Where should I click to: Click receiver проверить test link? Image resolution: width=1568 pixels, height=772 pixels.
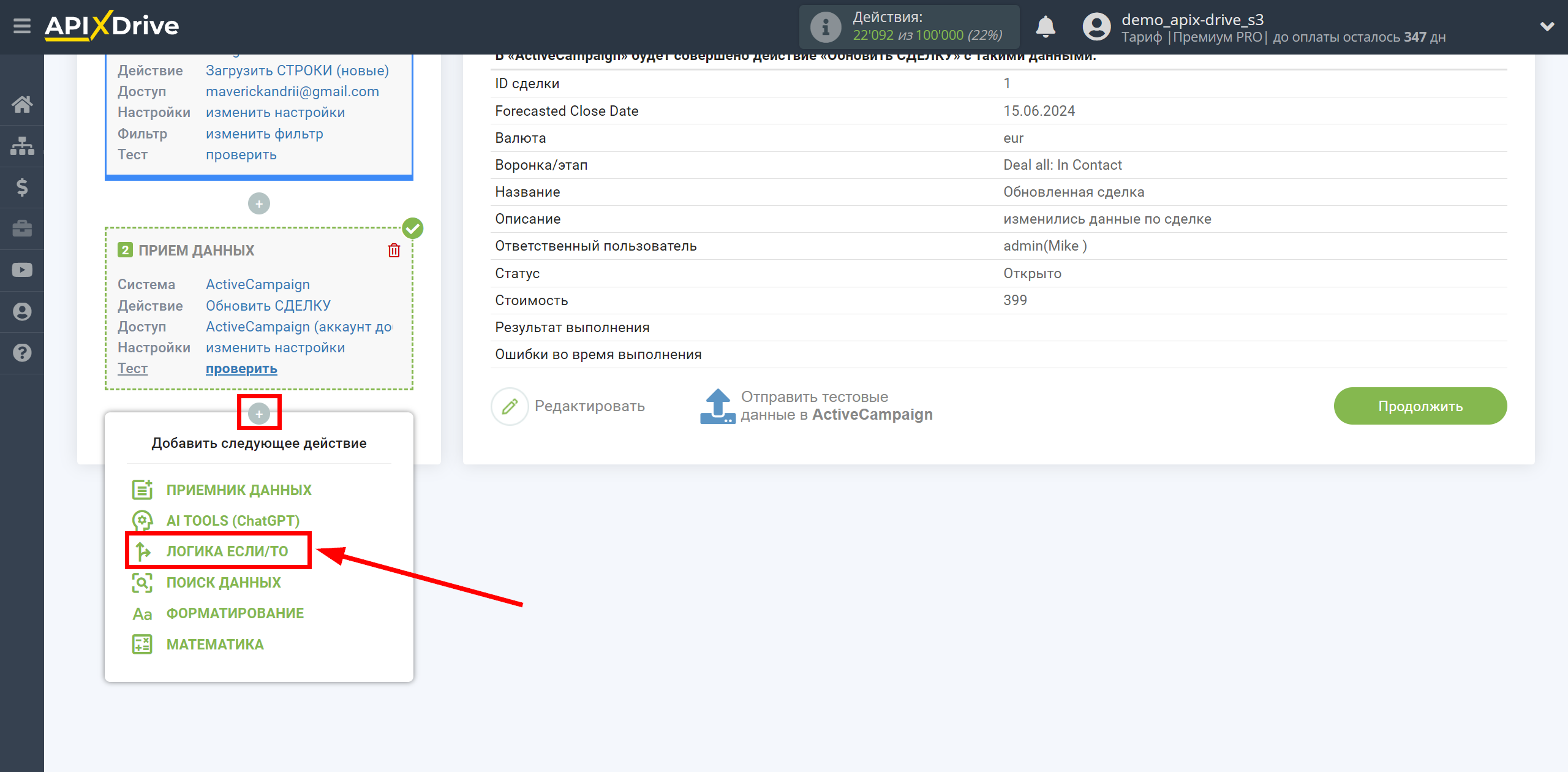pyautogui.click(x=241, y=369)
